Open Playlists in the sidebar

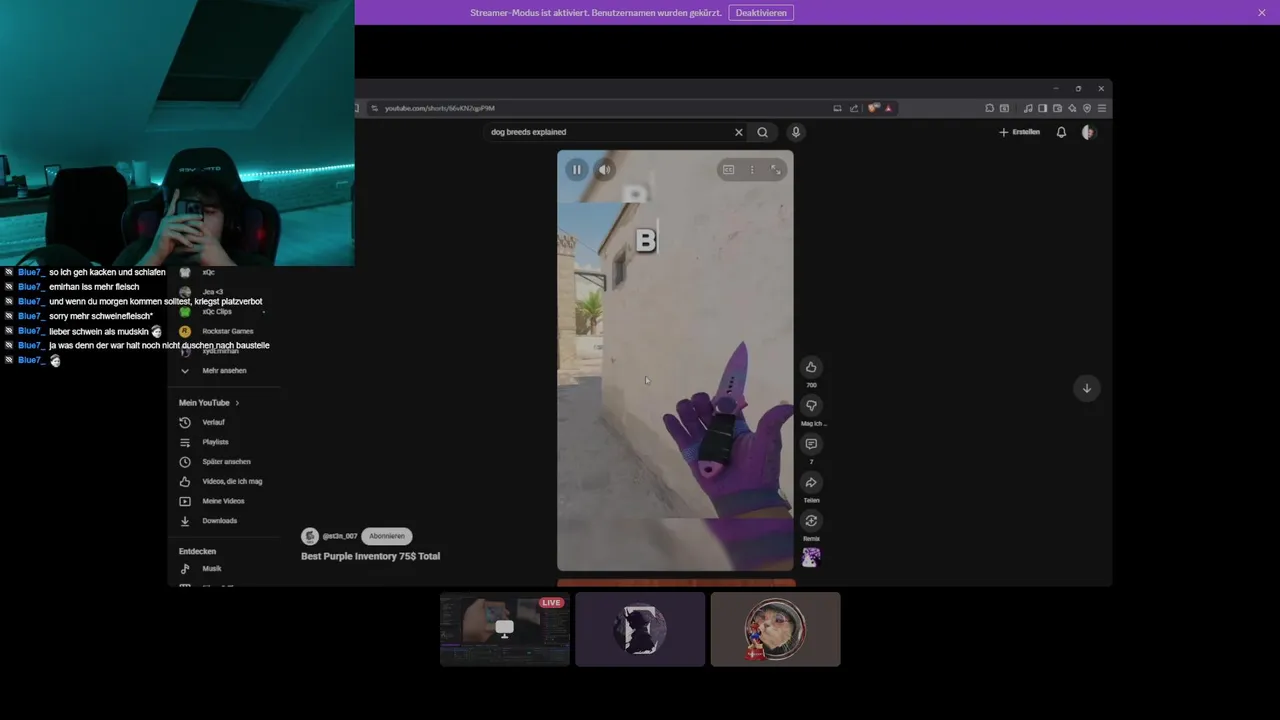pos(205,442)
